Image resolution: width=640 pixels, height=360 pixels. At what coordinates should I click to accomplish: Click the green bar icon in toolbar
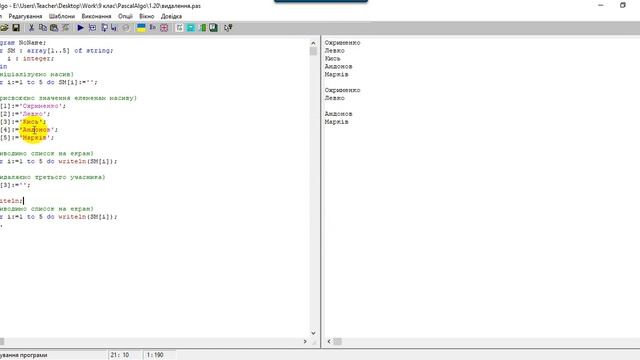(x=202, y=28)
